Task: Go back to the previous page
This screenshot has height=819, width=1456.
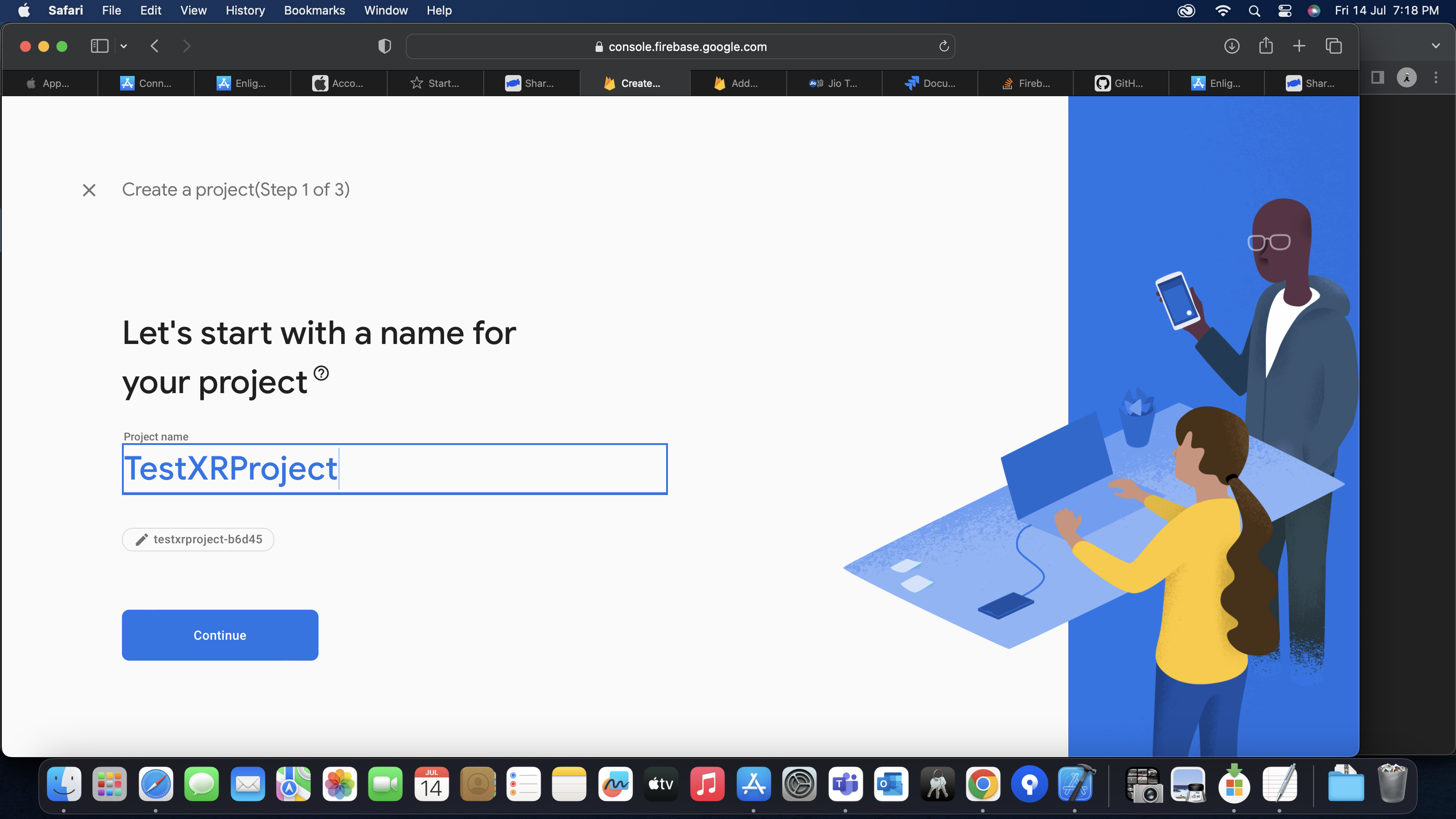Action: coord(154,46)
